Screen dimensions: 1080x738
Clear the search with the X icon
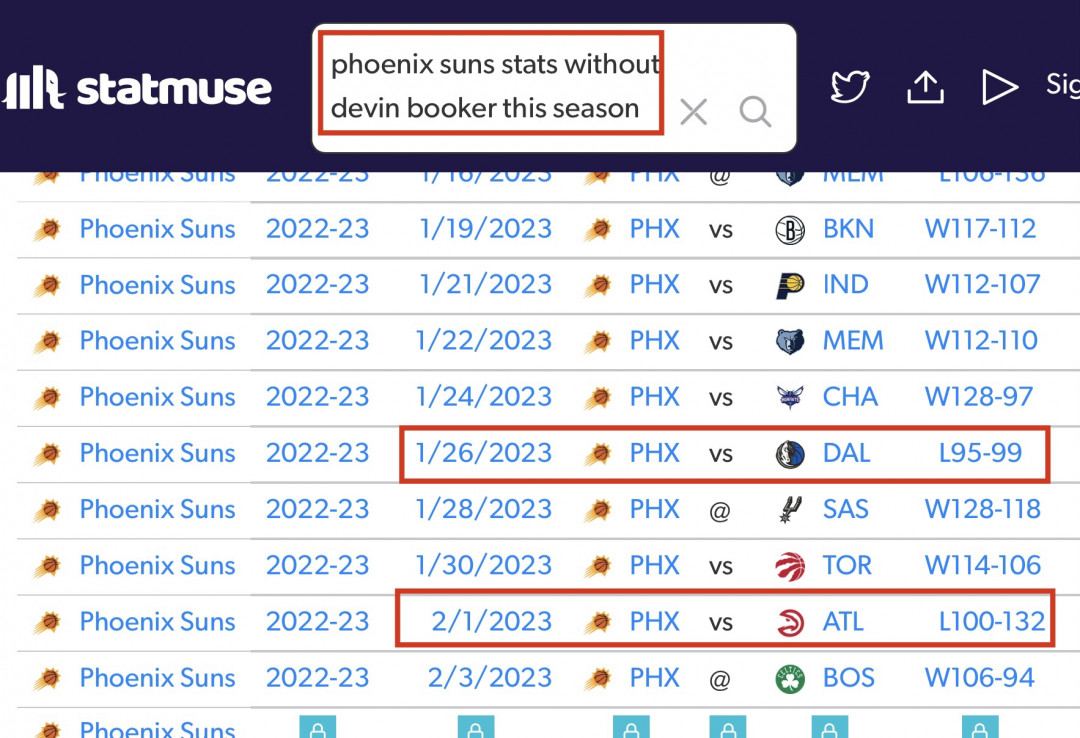click(x=693, y=111)
